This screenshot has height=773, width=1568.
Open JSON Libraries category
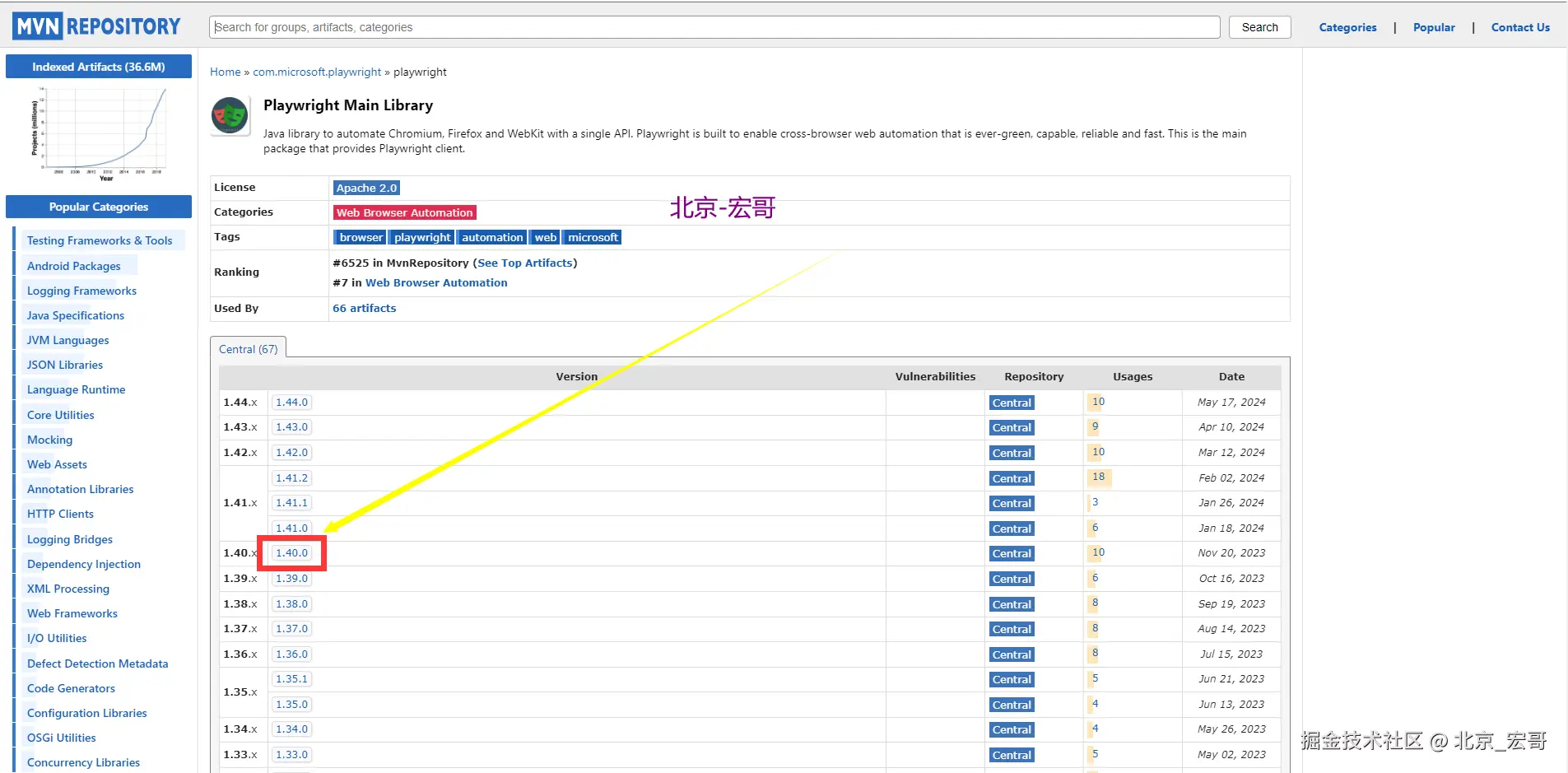click(x=65, y=365)
